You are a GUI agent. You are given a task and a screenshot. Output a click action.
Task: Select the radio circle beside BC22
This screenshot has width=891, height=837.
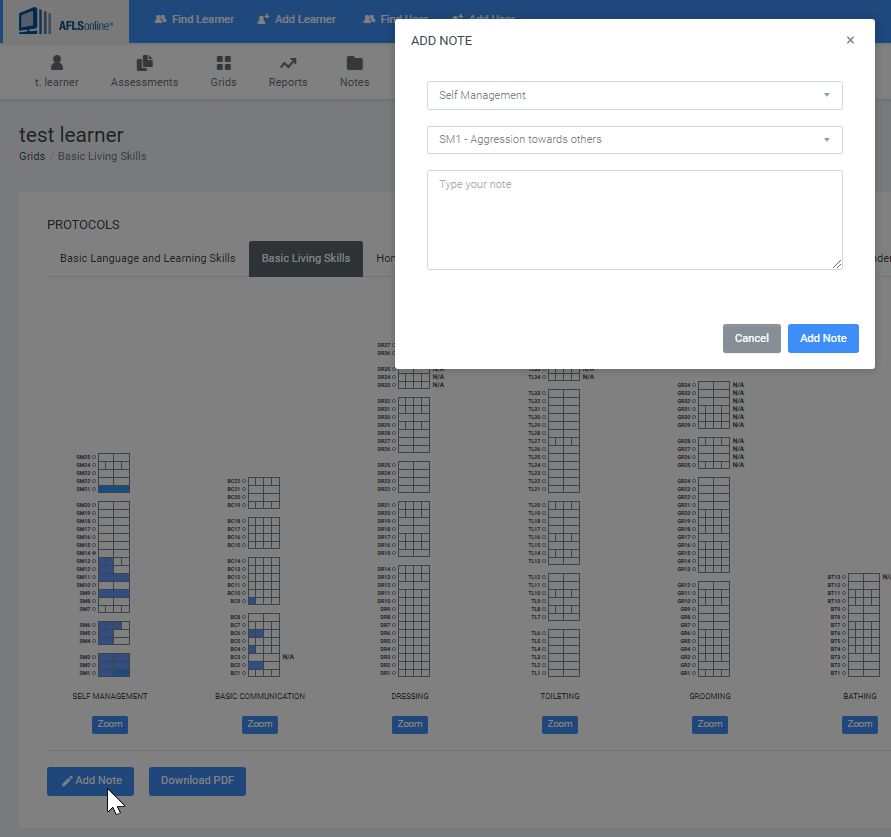click(x=244, y=481)
